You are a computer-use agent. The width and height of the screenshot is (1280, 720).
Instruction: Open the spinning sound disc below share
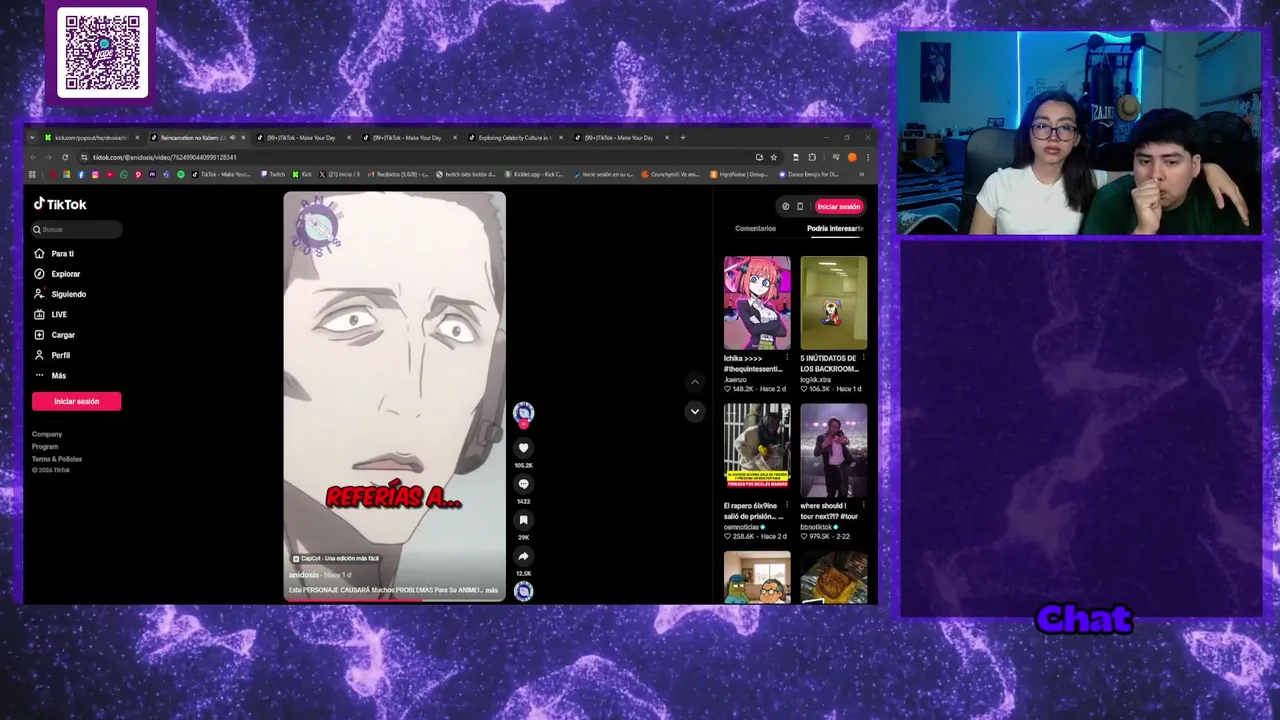pos(523,591)
